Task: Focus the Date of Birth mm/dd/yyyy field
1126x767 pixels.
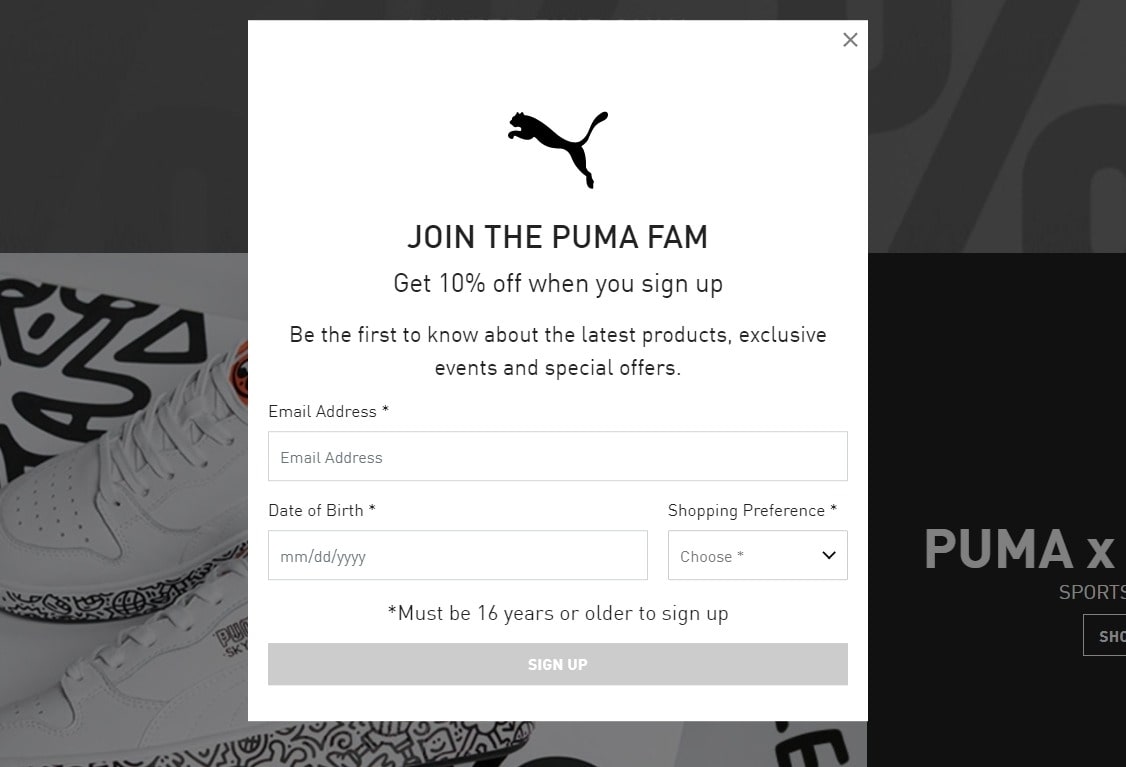Action: (457, 556)
